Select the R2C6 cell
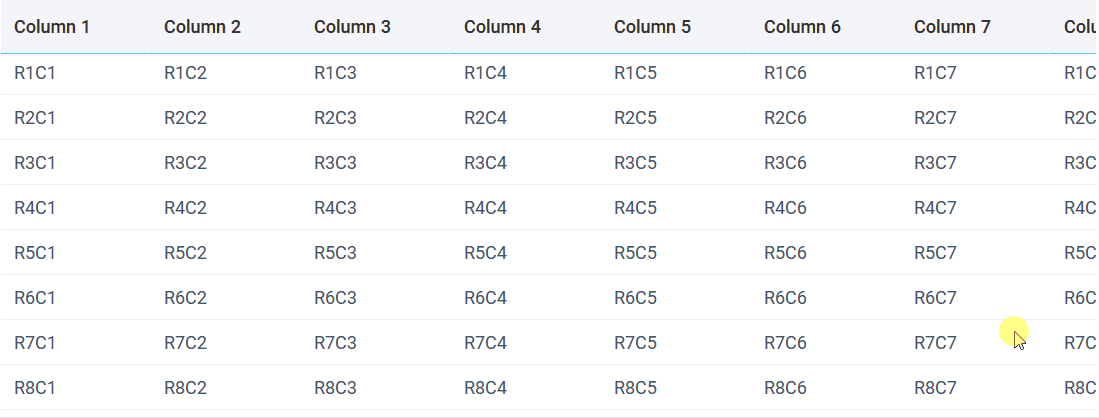Viewport: 1099px width, 418px height. (x=785, y=117)
